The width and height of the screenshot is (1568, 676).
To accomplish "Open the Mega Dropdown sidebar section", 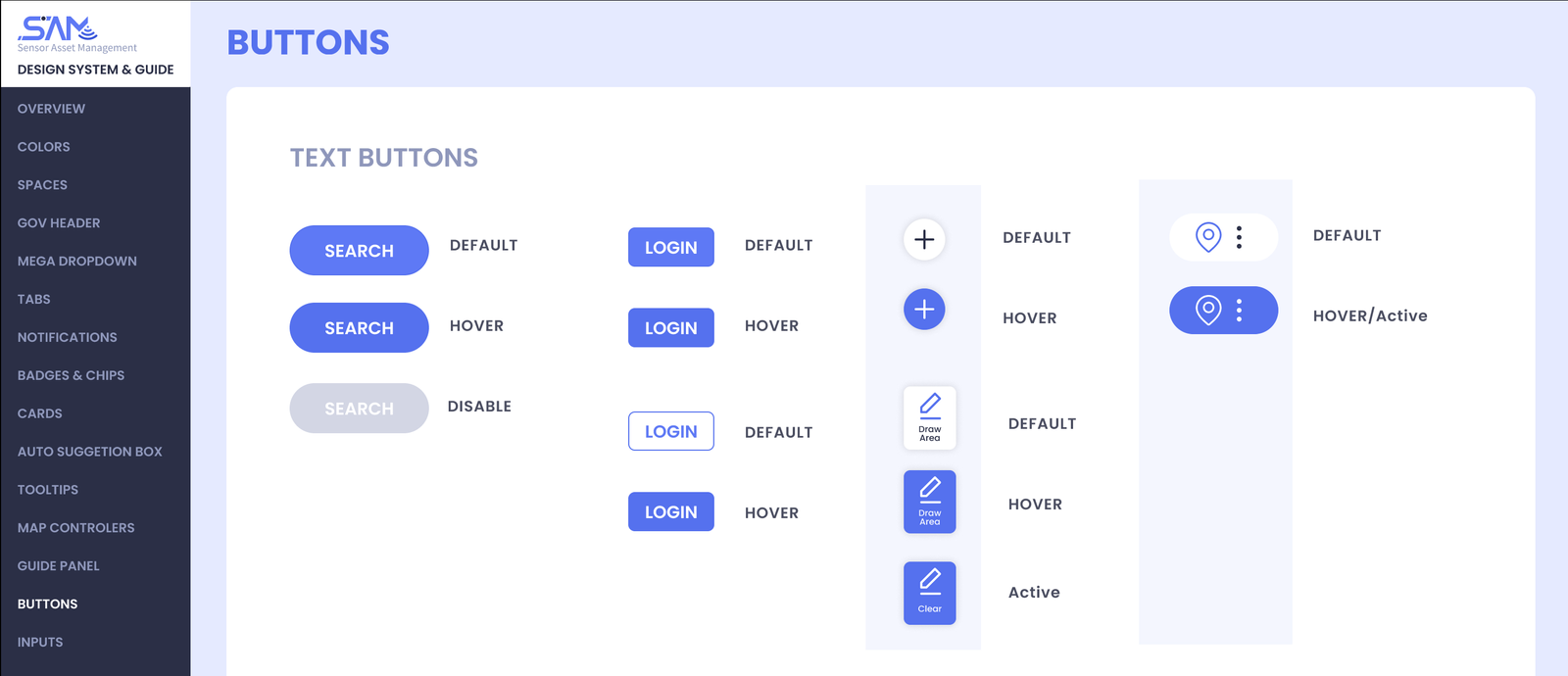I will coord(76,261).
